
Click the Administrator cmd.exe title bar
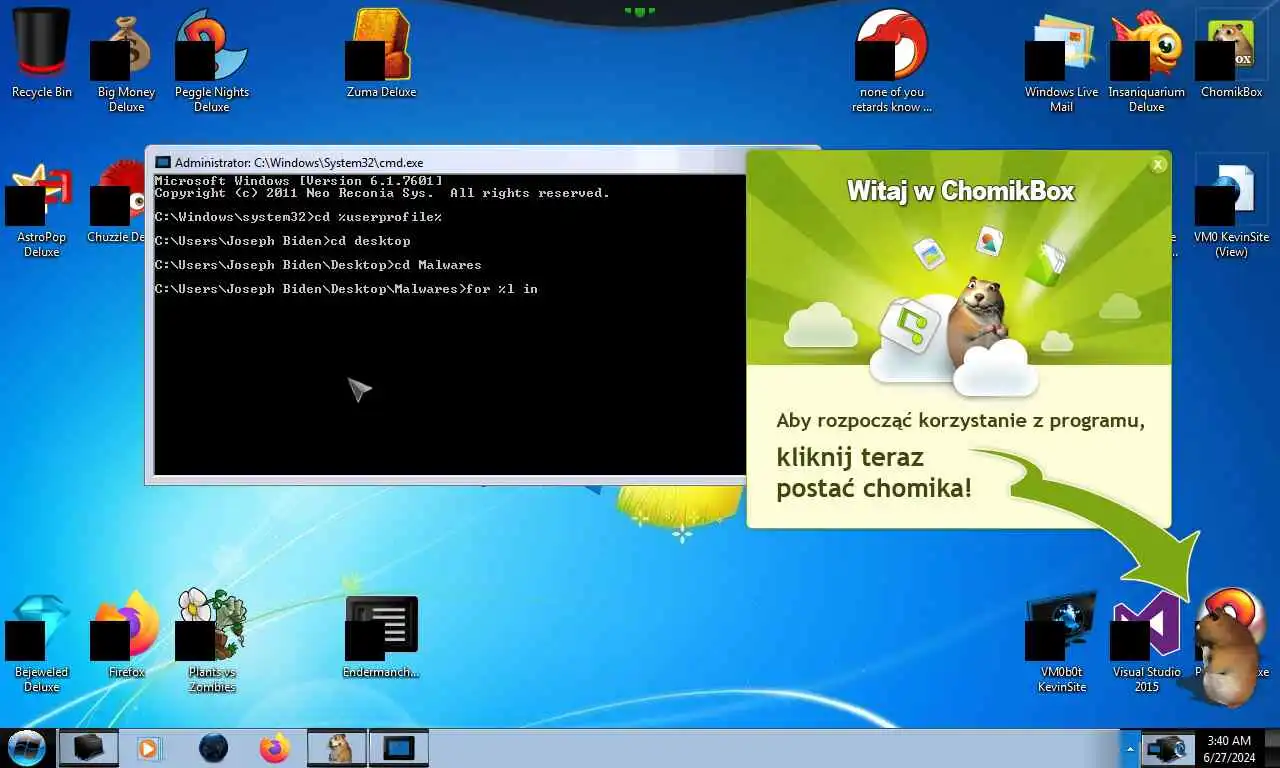446,162
